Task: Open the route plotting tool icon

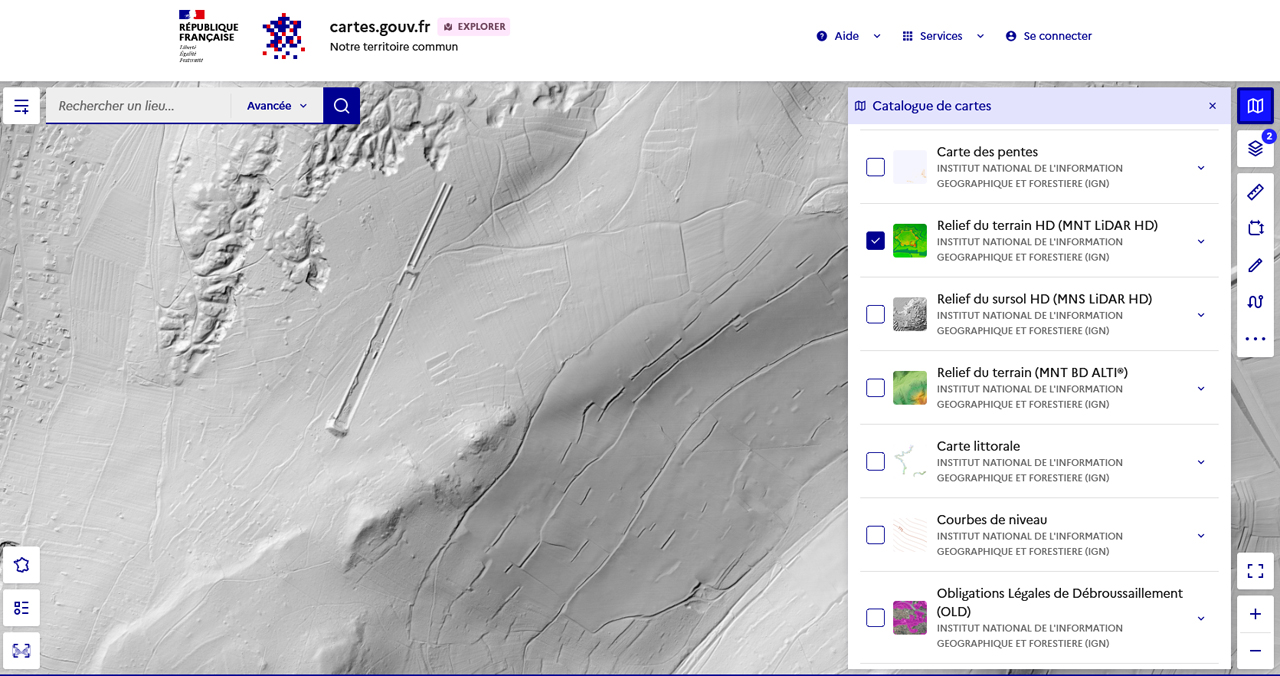Action: click(1255, 302)
